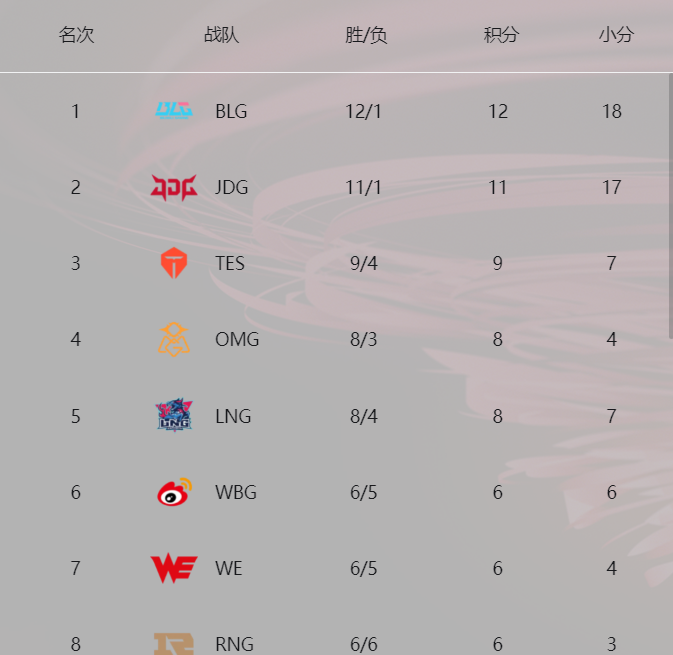Click the WBG Weibo eye logo

174,492
